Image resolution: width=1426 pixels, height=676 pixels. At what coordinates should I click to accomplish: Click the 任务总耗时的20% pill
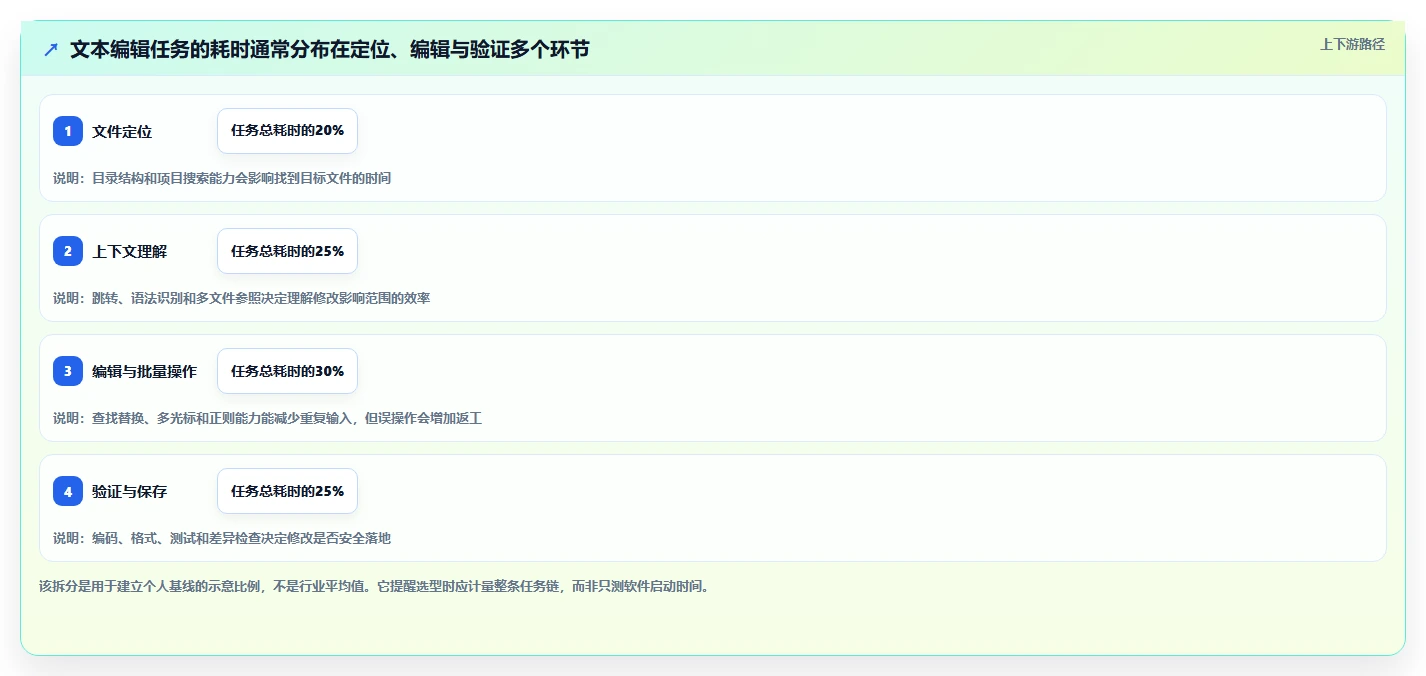click(287, 131)
